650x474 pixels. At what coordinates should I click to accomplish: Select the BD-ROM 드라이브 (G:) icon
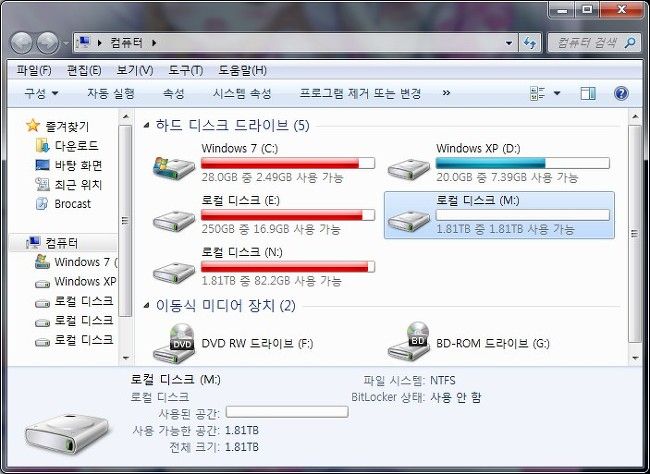(408, 342)
